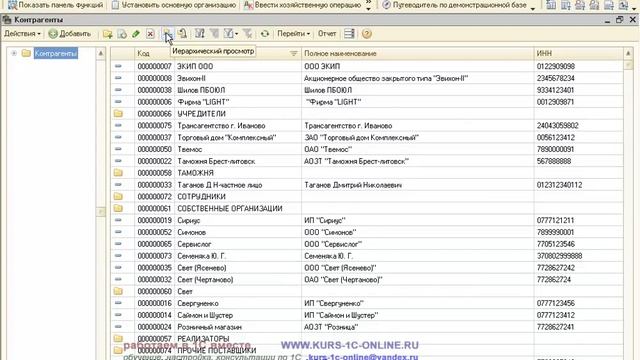Select the Свет (Ясенево) name cell
Viewport: 640px width, 360px height.
coord(238,267)
